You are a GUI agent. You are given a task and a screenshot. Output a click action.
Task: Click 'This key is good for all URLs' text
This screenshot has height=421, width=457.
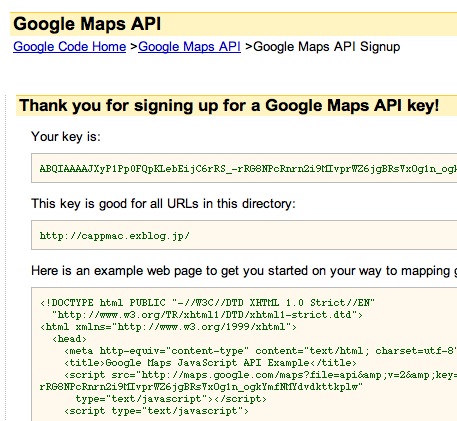click(163, 204)
